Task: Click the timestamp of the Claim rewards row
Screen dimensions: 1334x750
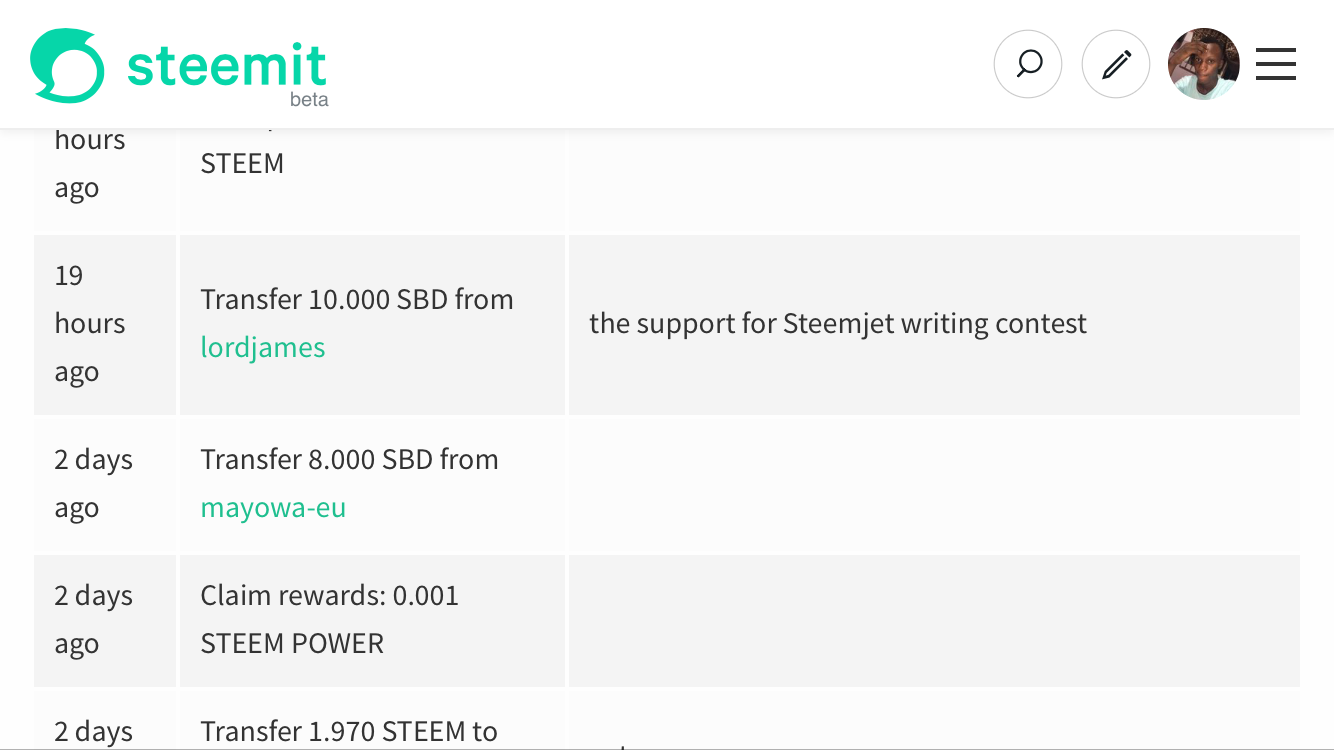Action: 93,620
